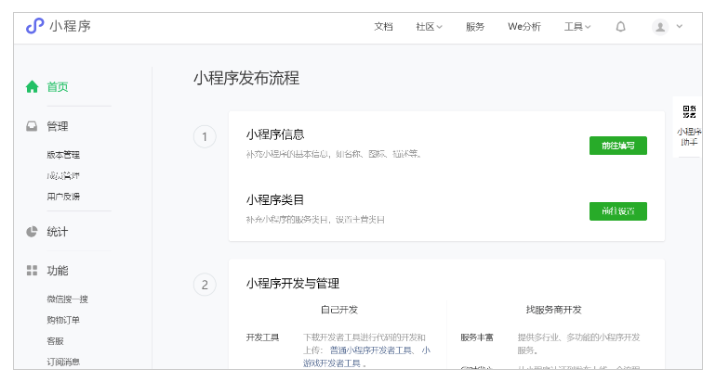Open 用户反馈 in the sidebar
Image resolution: width=713 pixels, height=383 pixels.
63,197
